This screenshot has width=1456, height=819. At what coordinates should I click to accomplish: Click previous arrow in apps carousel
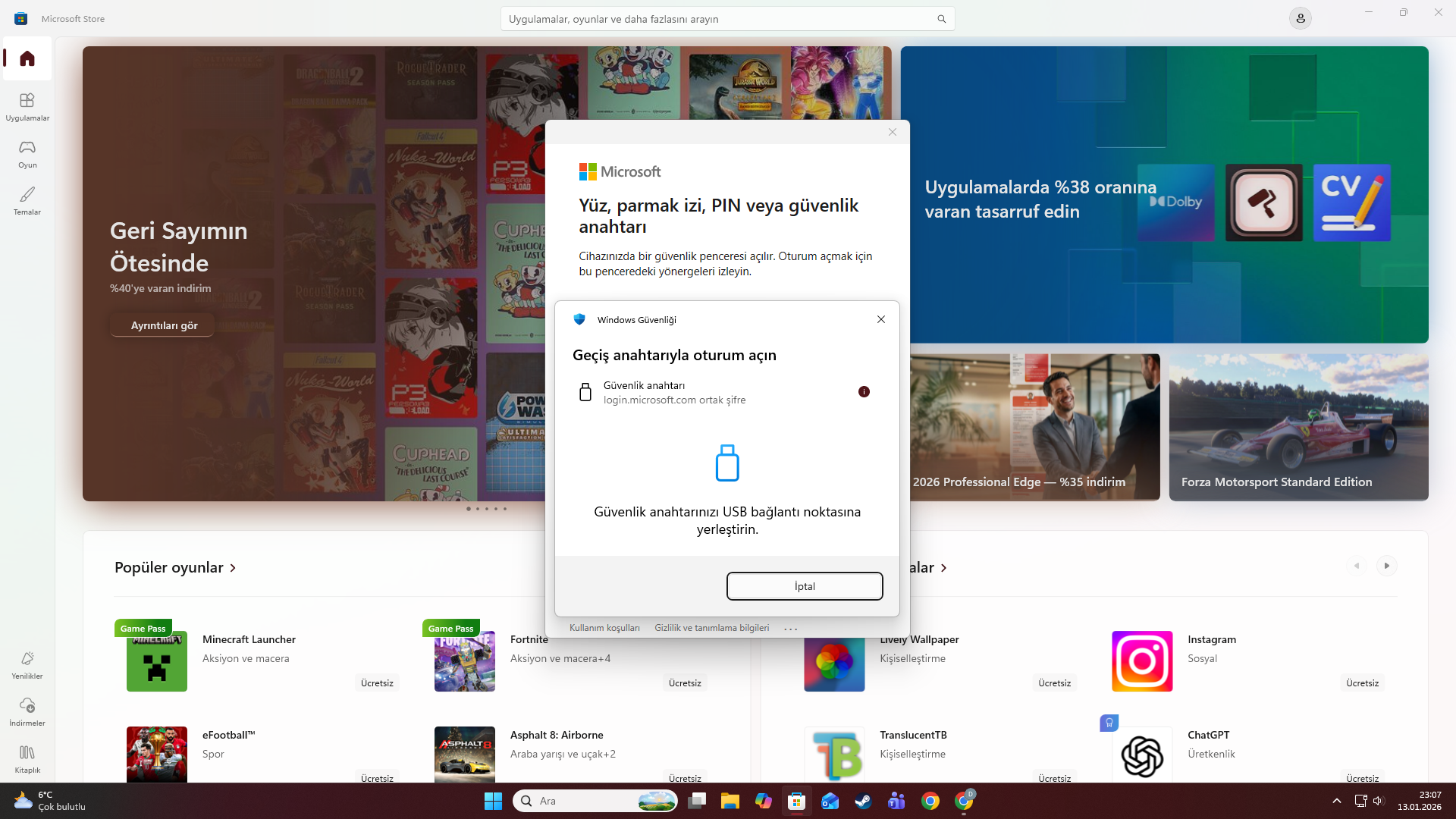click(x=1357, y=566)
